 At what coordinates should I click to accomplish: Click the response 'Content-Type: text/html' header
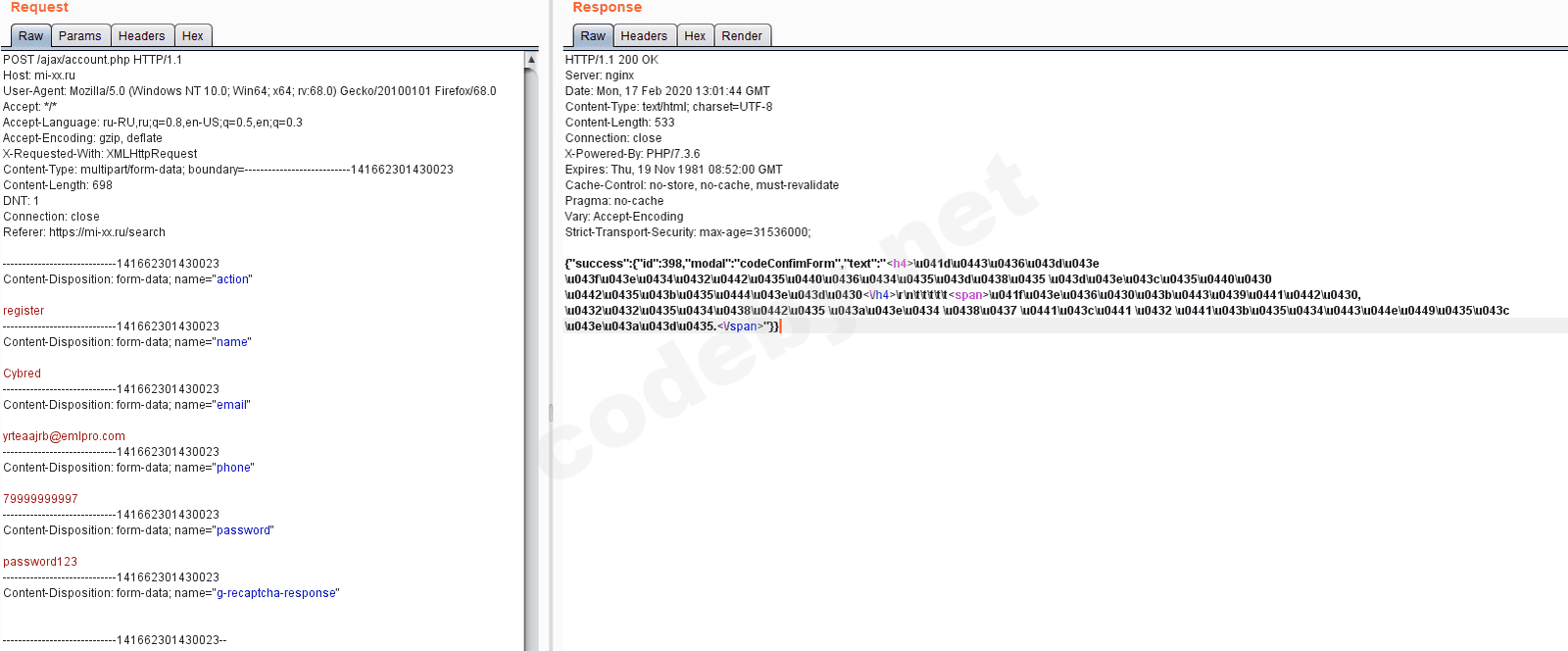[x=668, y=107]
